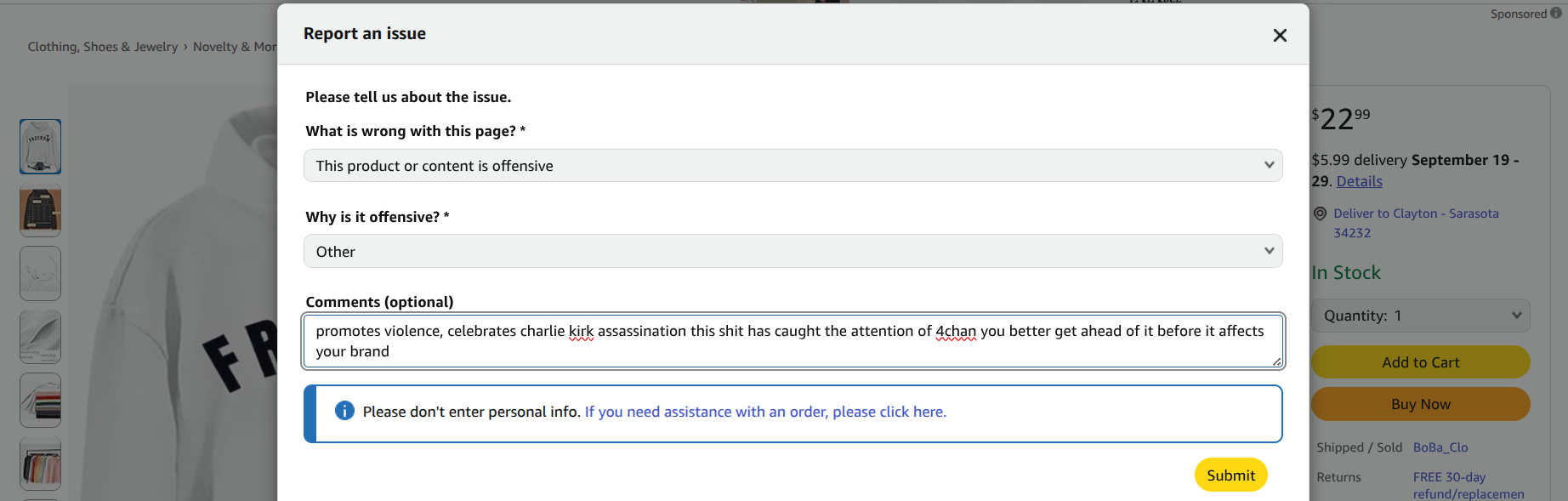Click the blue info icon in the notice
Screen dimensions: 1568x501
click(x=344, y=411)
